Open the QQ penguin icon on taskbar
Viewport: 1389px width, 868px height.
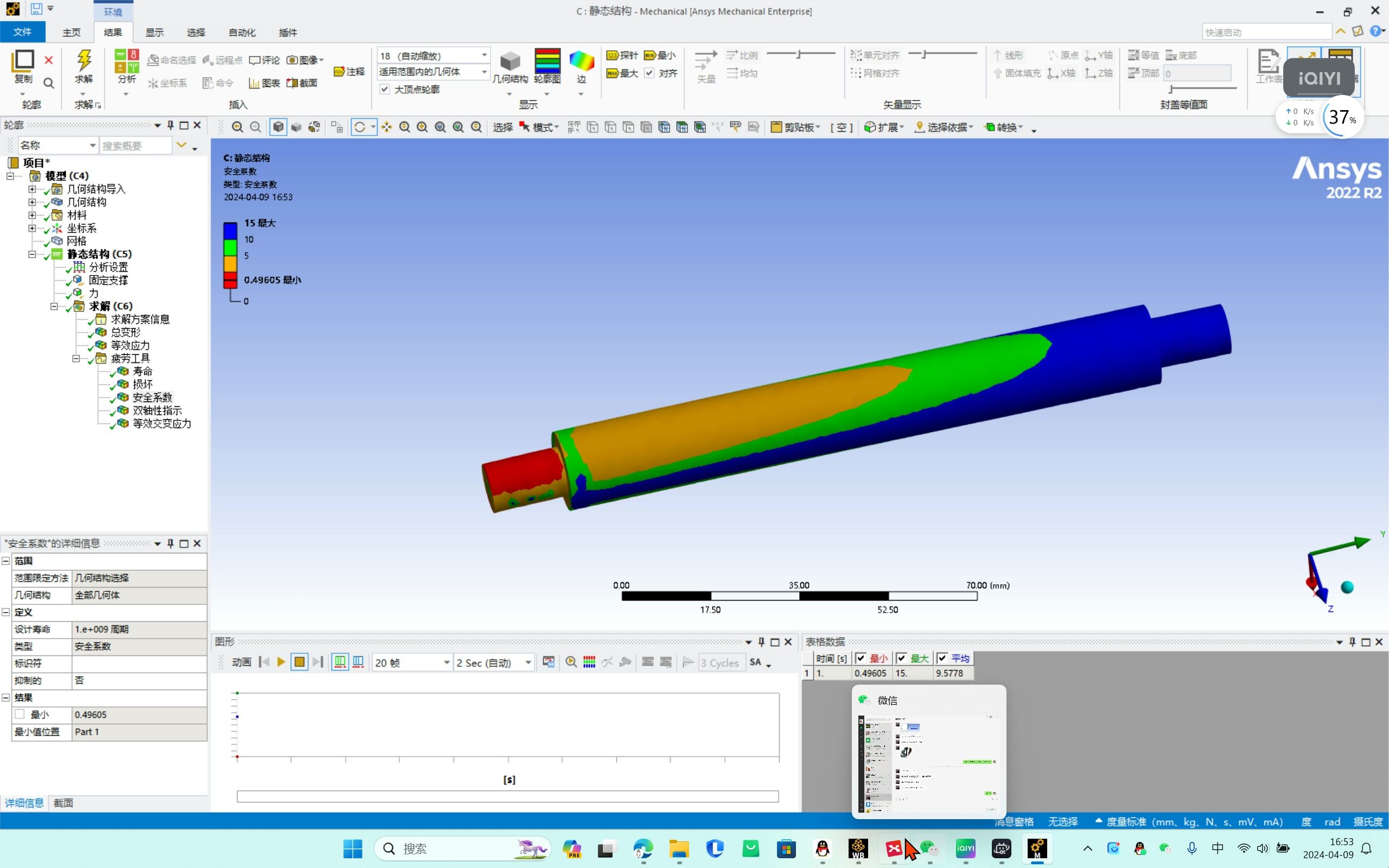(x=823, y=848)
